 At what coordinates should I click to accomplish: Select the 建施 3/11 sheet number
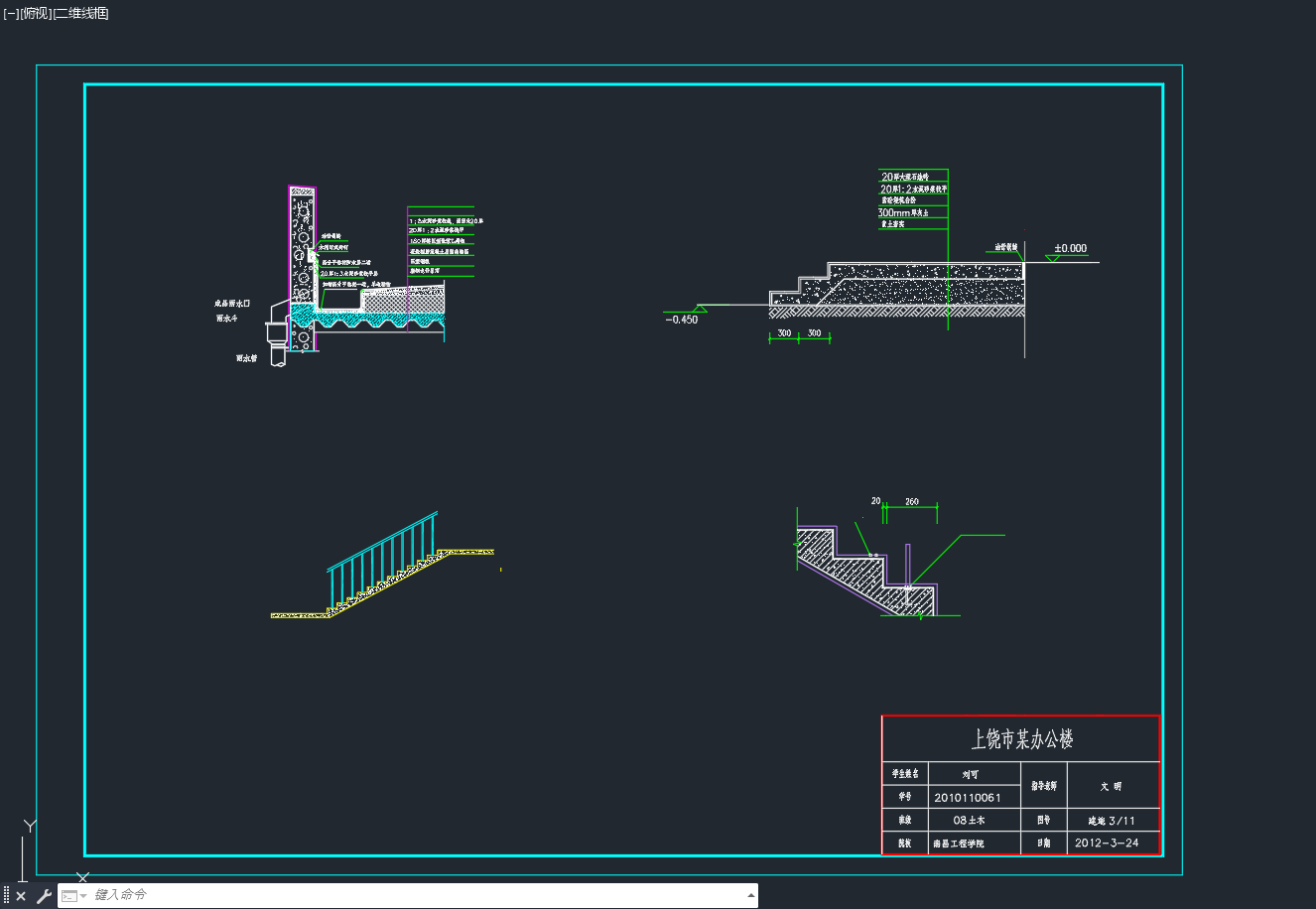click(x=1112, y=821)
